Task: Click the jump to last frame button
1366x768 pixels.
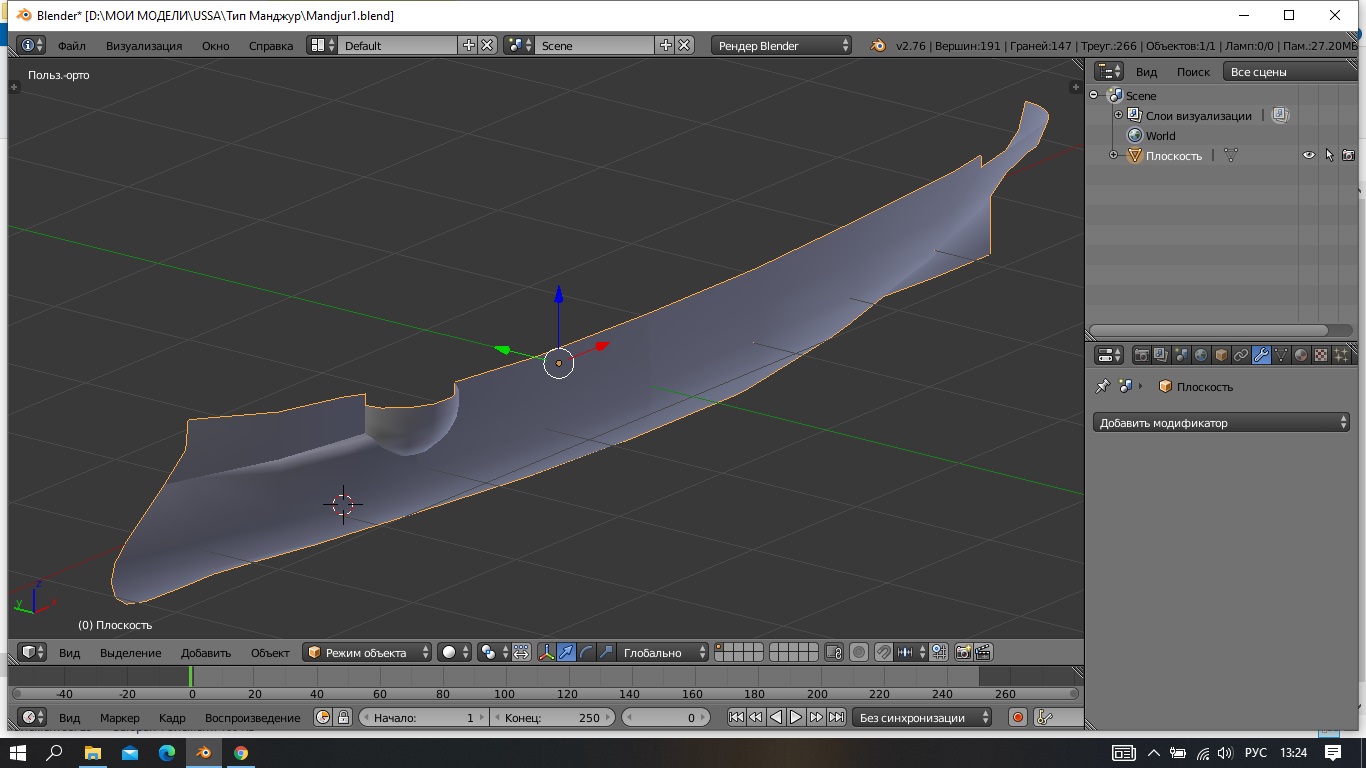Action: [836, 717]
